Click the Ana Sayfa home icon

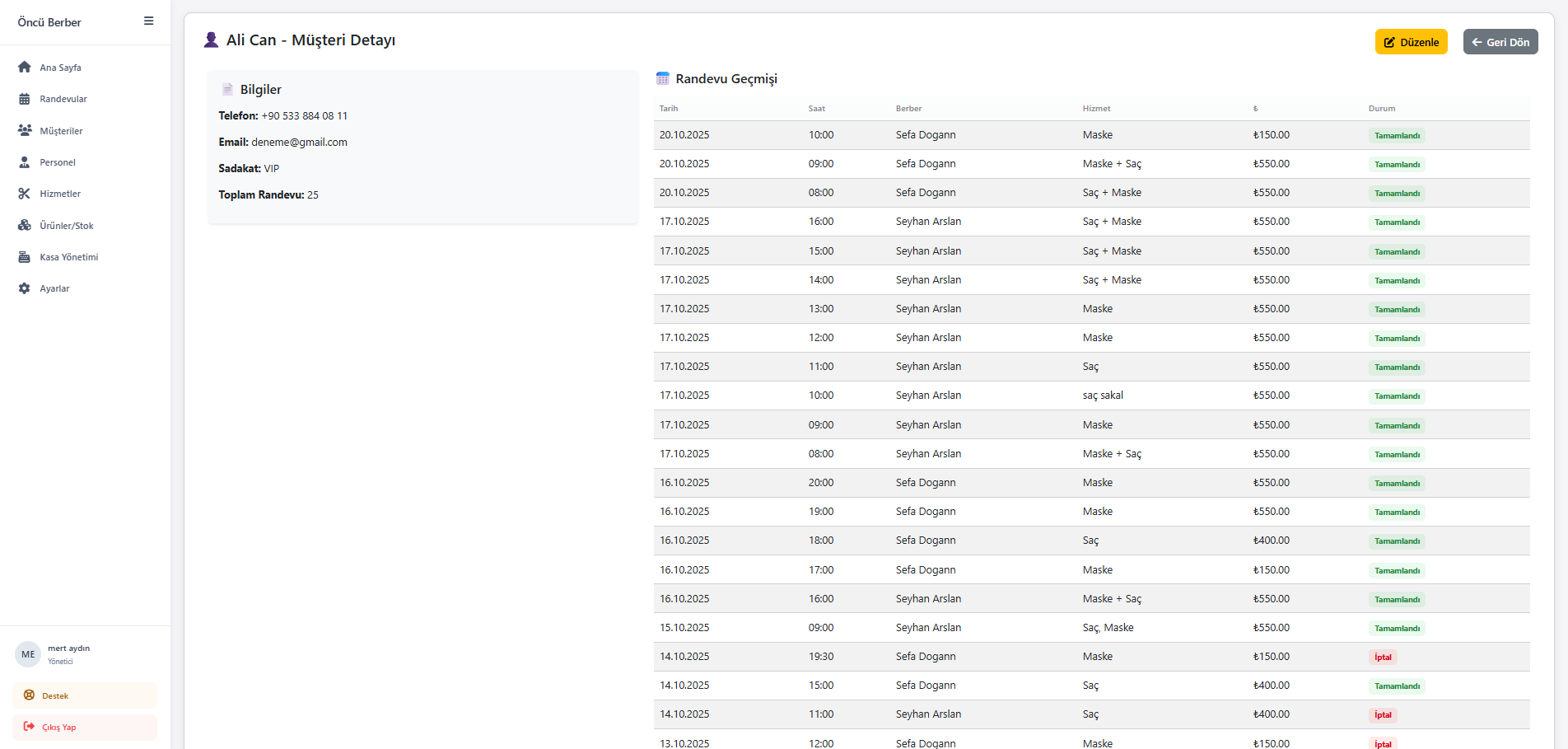point(25,68)
